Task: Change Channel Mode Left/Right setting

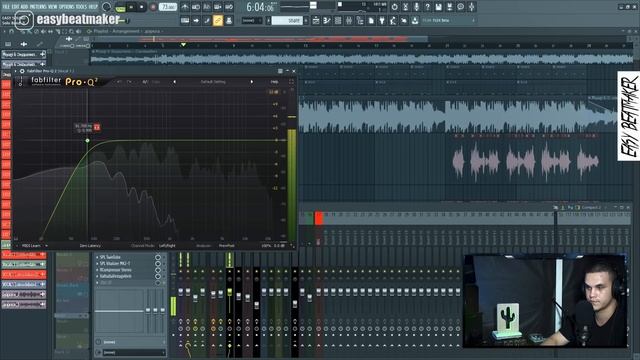Action: pos(167,246)
